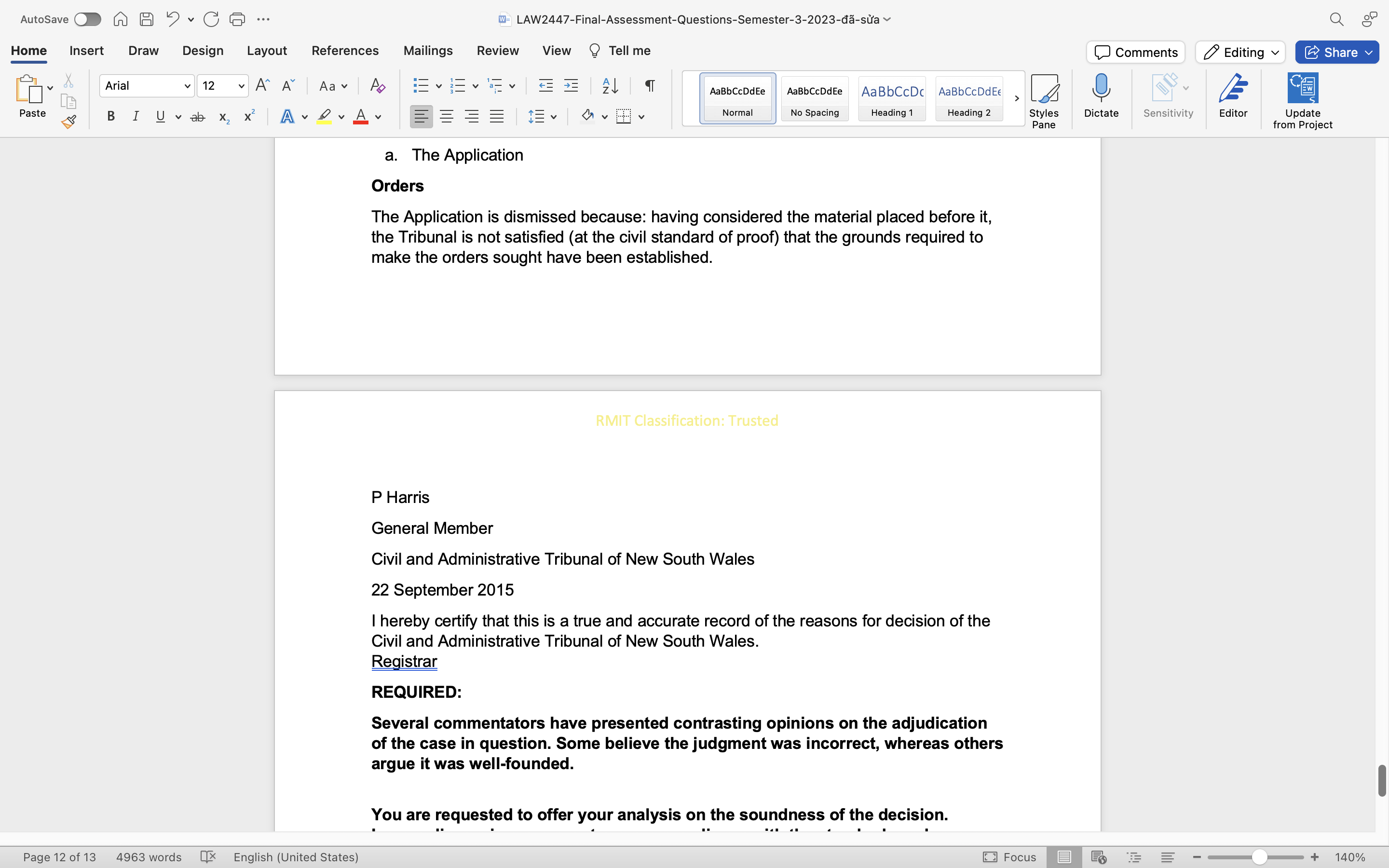Expand the font size dropdown

(x=241, y=86)
